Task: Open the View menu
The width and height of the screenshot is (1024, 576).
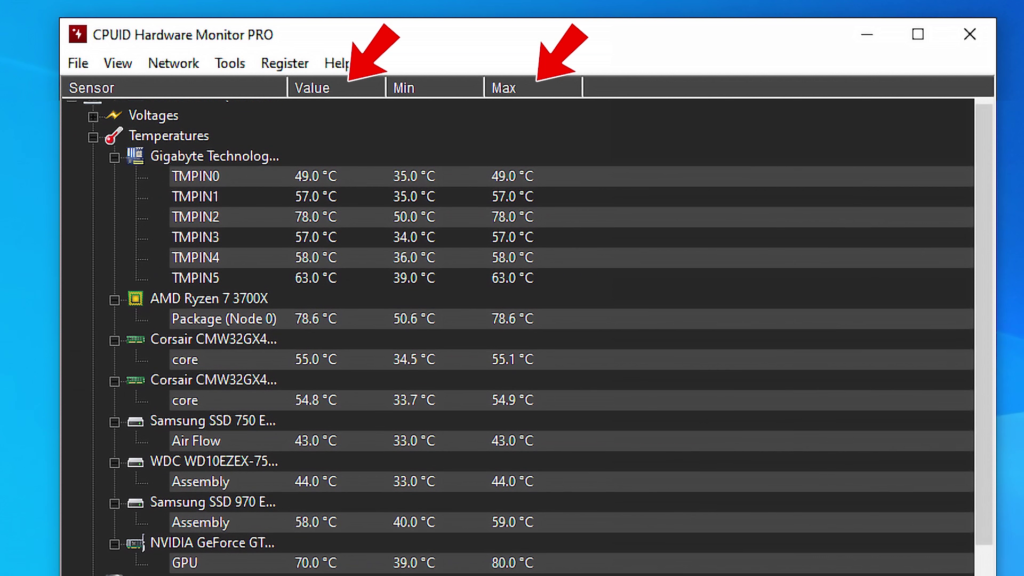Action: [x=118, y=63]
